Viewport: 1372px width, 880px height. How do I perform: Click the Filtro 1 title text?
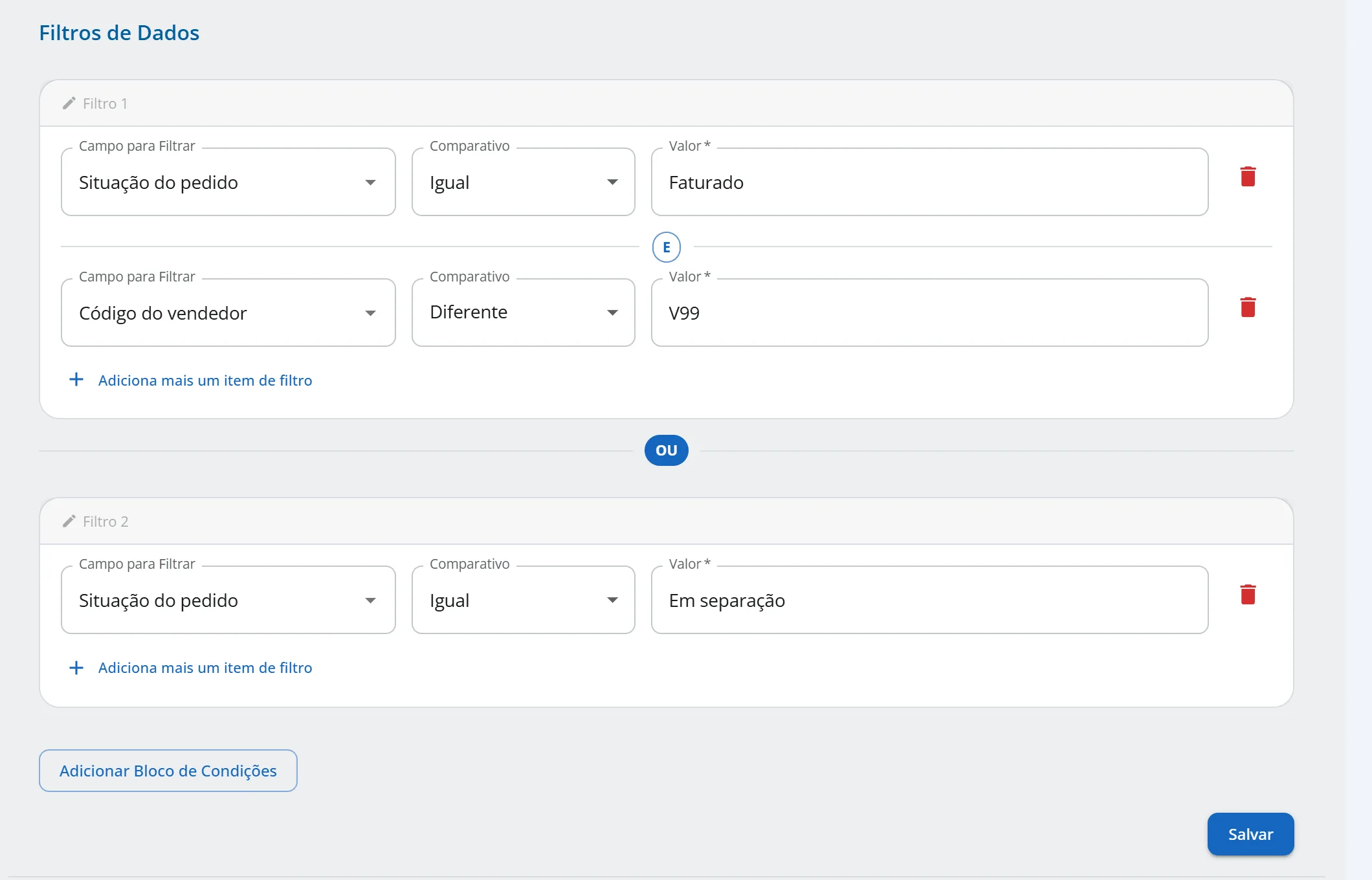click(x=105, y=104)
